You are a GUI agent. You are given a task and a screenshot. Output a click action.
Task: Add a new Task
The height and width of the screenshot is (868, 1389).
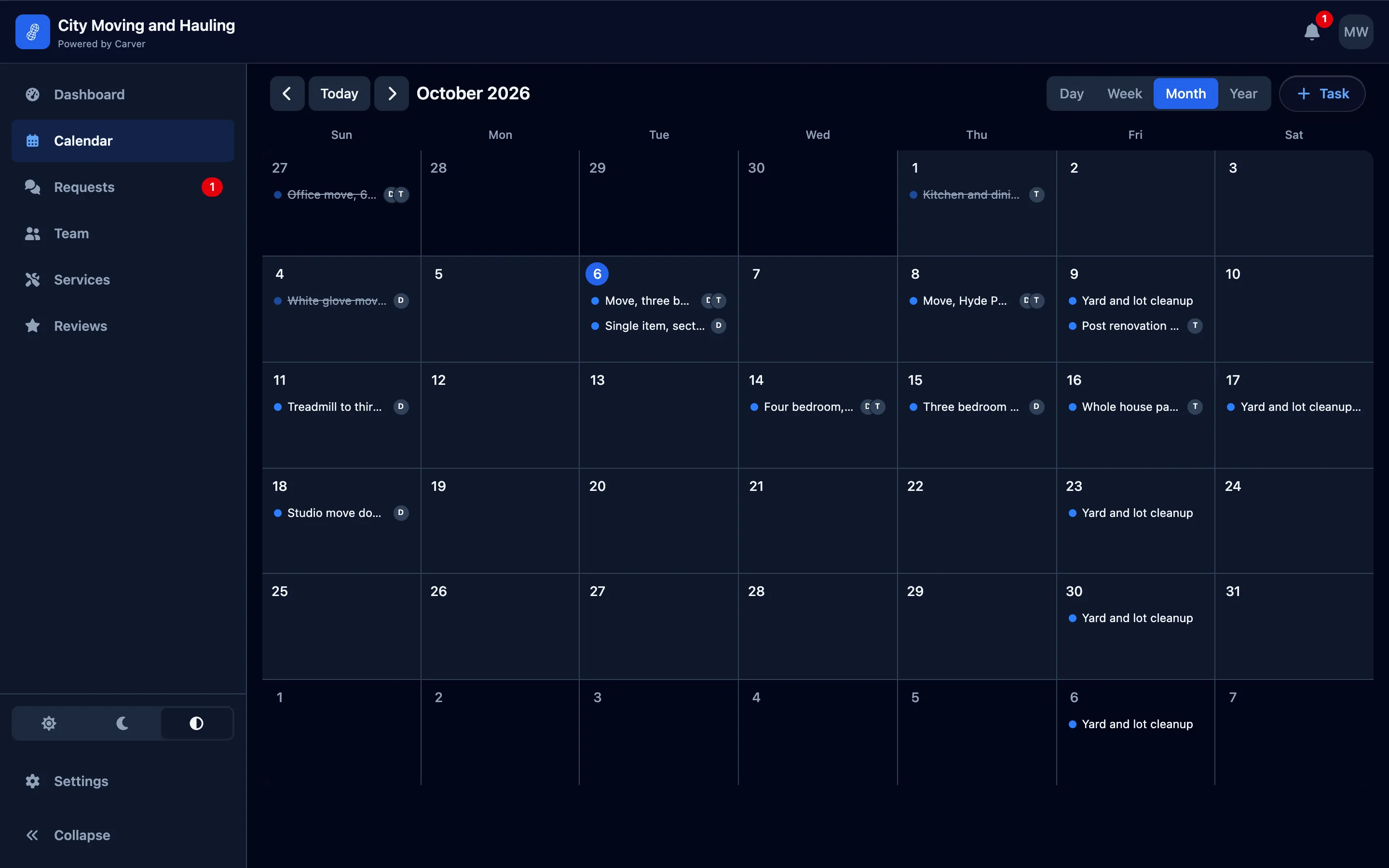coord(1322,94)
